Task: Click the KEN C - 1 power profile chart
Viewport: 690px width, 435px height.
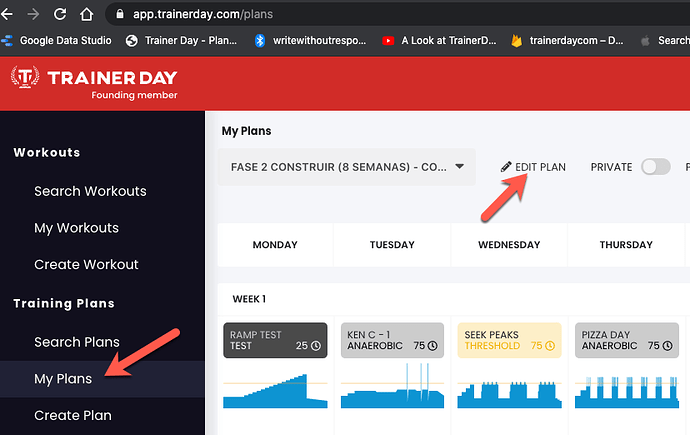Action: (393, 386)
